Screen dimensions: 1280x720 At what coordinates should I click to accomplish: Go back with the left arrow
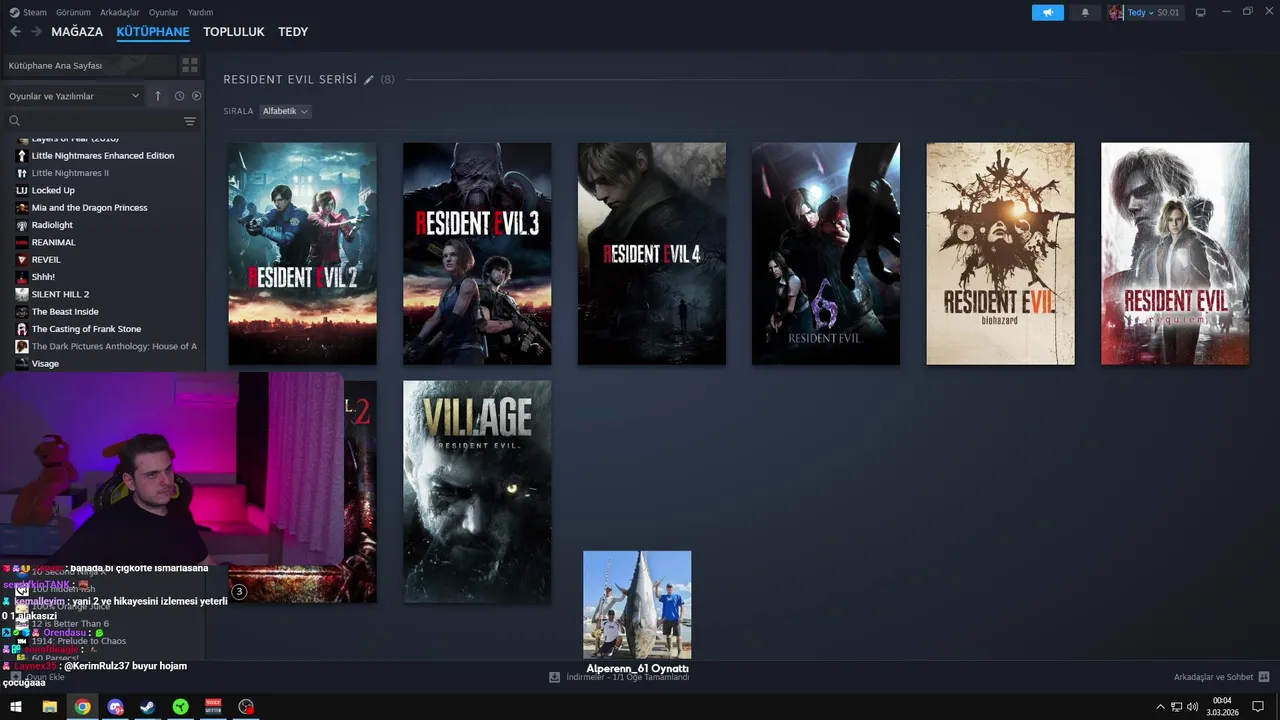15,32
